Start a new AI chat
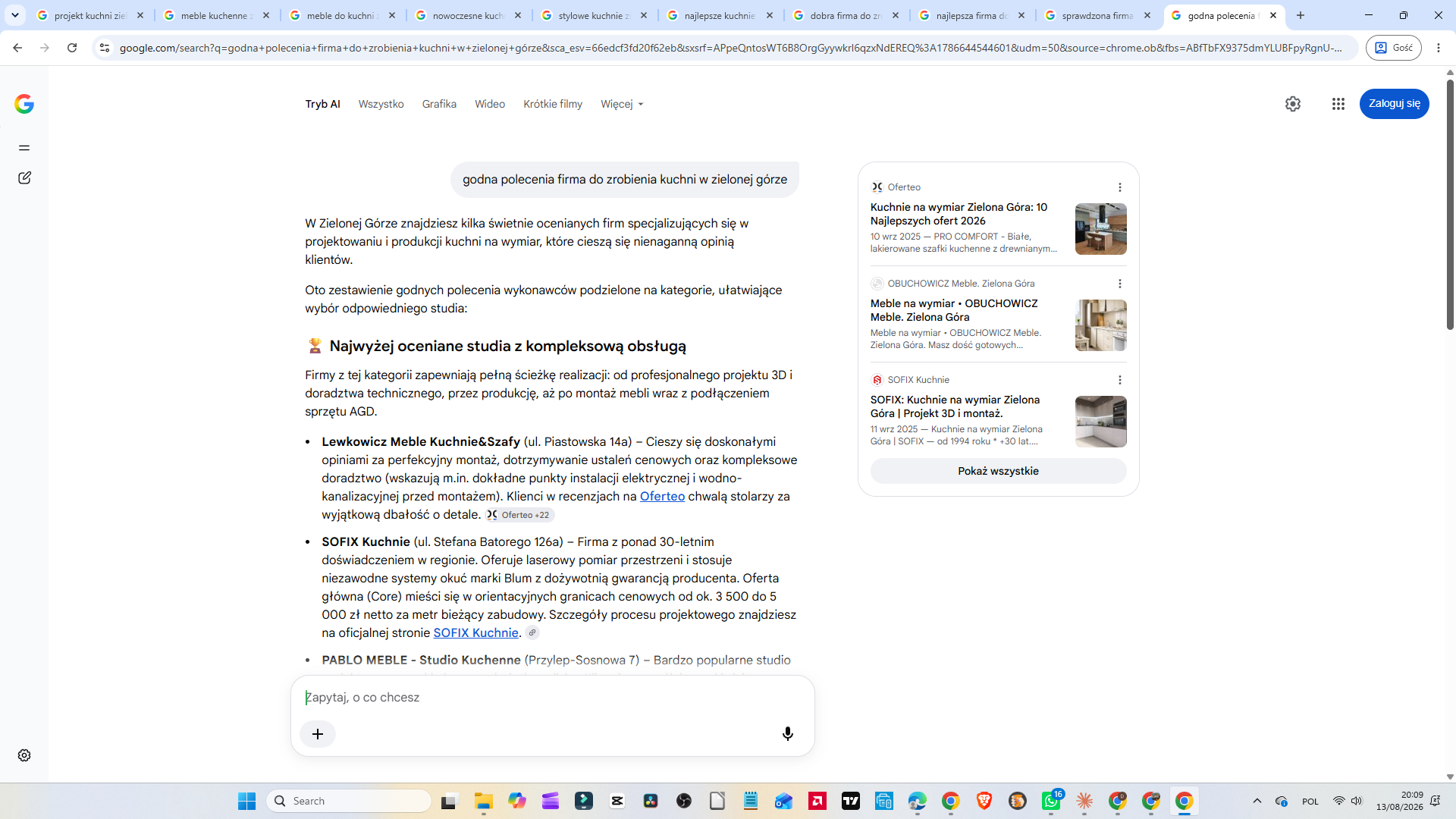 click(x=24, y=177)
